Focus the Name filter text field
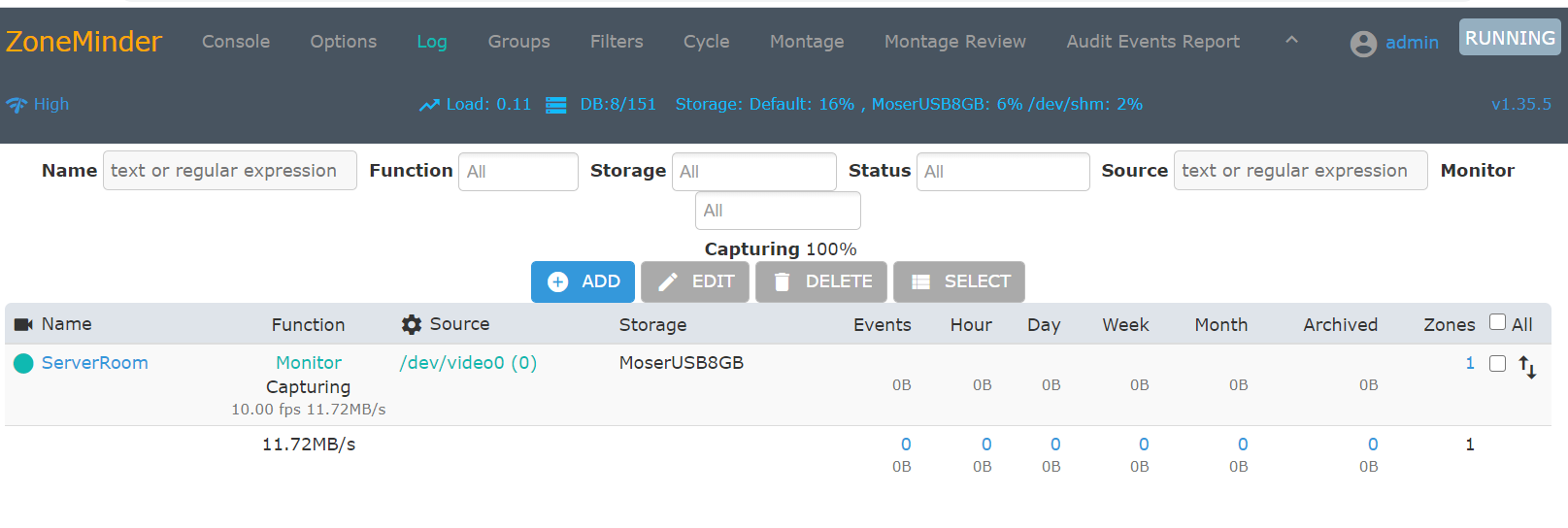Screen dimensions: 1568x528 point(230,171)
